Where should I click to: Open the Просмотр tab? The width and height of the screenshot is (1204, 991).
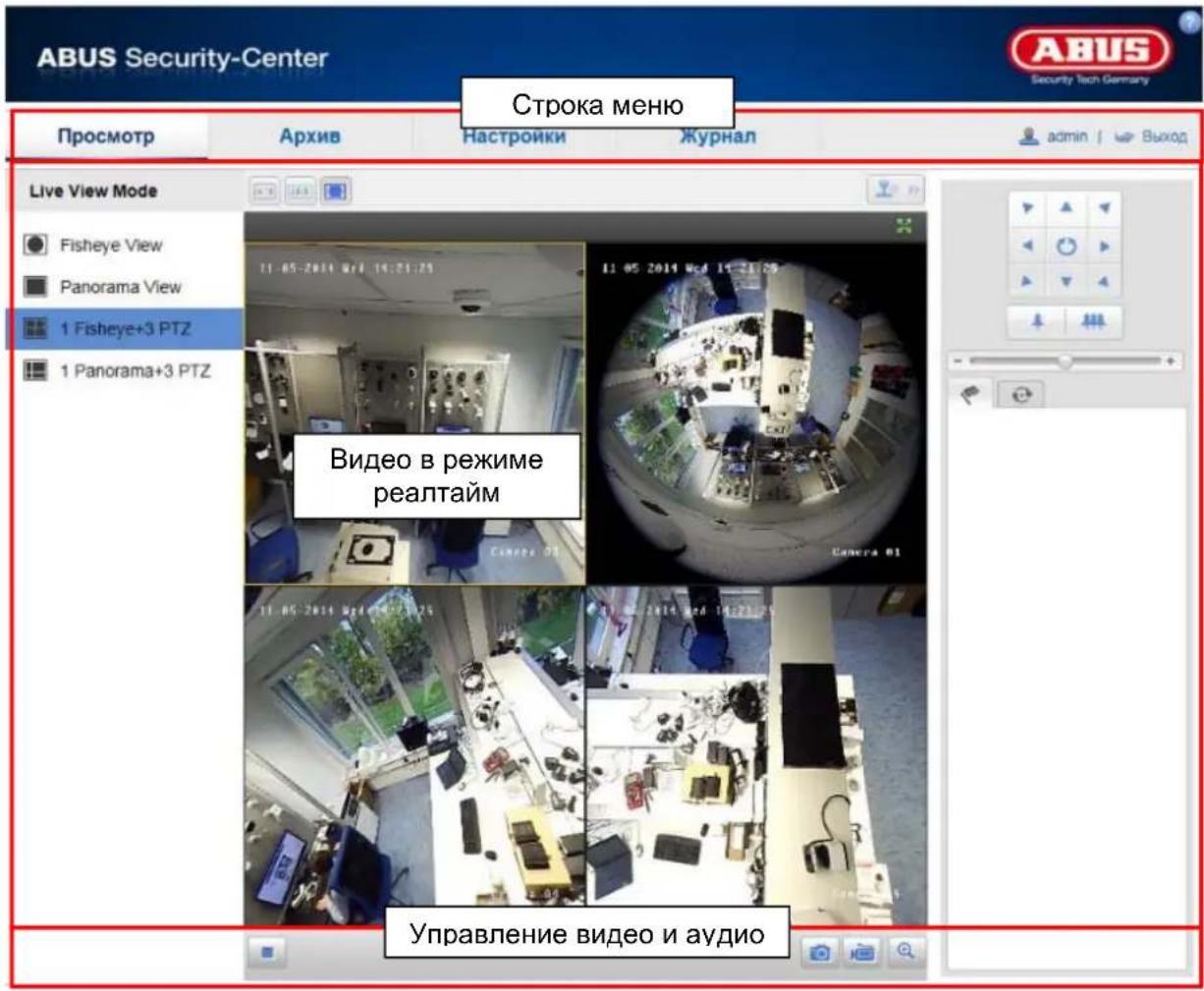[106, 137]
